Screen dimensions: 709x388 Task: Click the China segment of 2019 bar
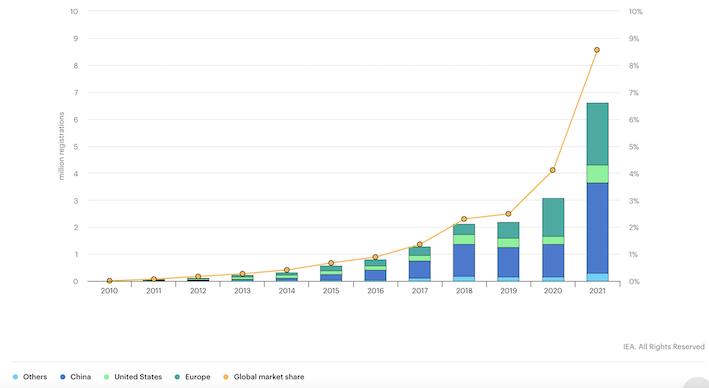[x=509, y=262]
